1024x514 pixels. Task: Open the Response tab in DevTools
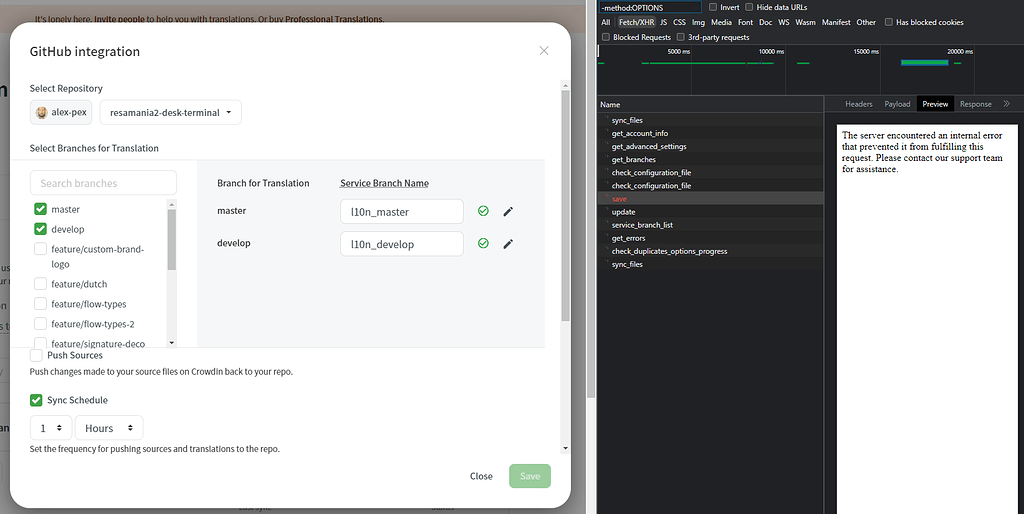click(x=976, y=104)
